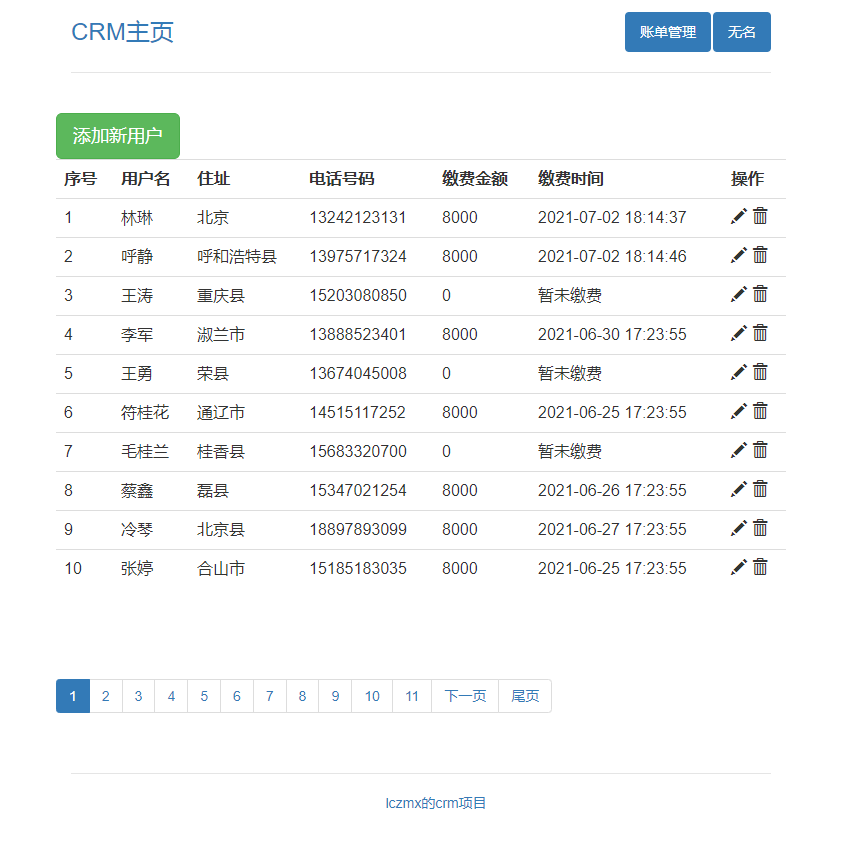This screenshot has width=847, height=843.
Task: Delete user 呼静 with trash icon
Action: point(760,255)
